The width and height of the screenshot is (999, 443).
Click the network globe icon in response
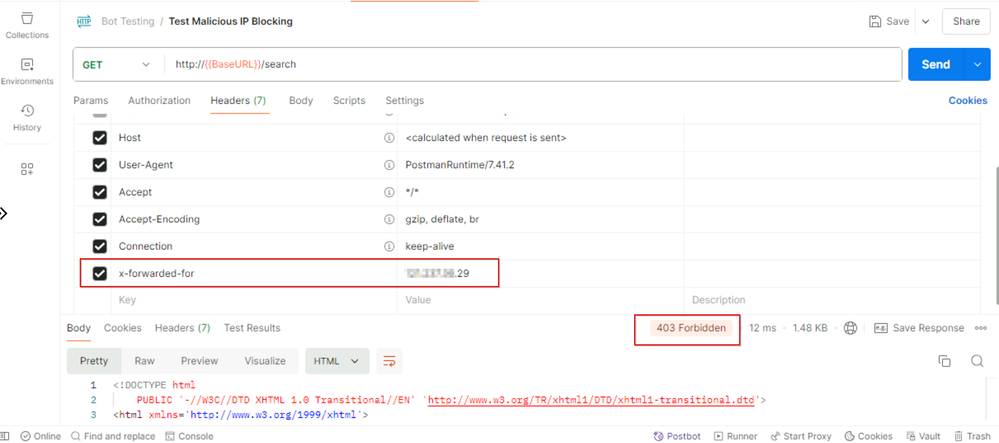850,328
